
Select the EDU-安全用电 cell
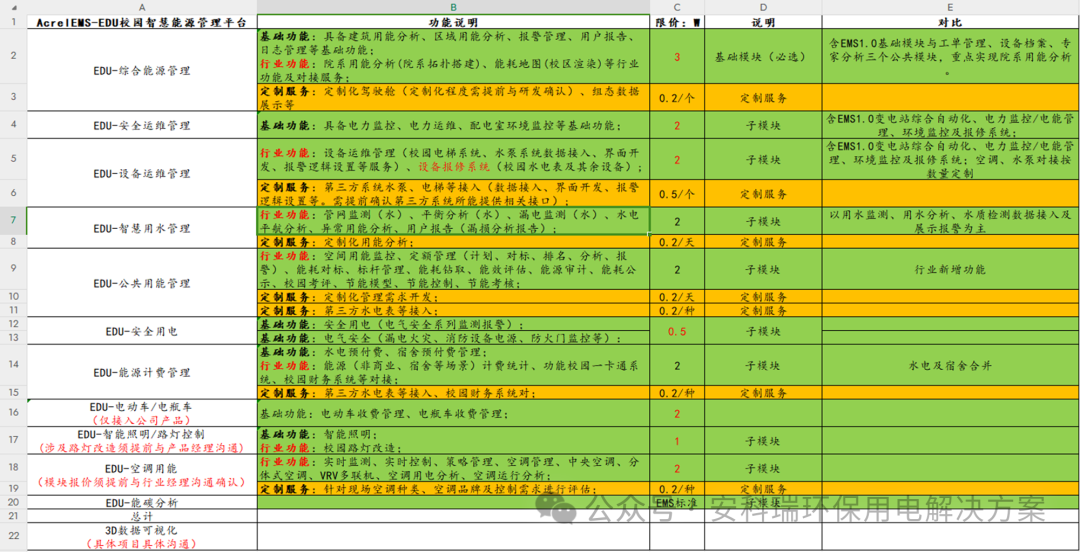click(x=142, y=331)
